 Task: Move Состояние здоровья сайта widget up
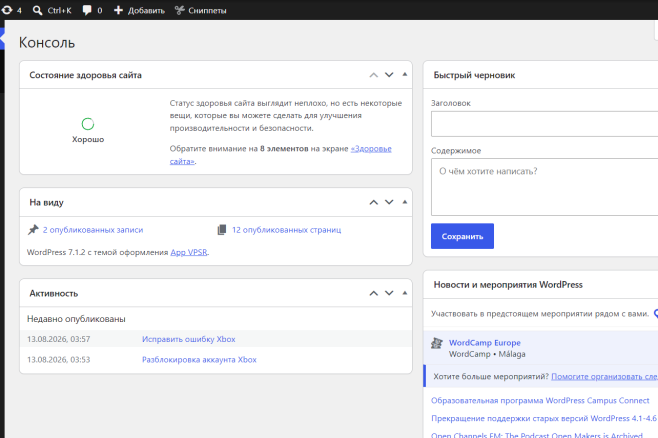[x=373, y=75]
